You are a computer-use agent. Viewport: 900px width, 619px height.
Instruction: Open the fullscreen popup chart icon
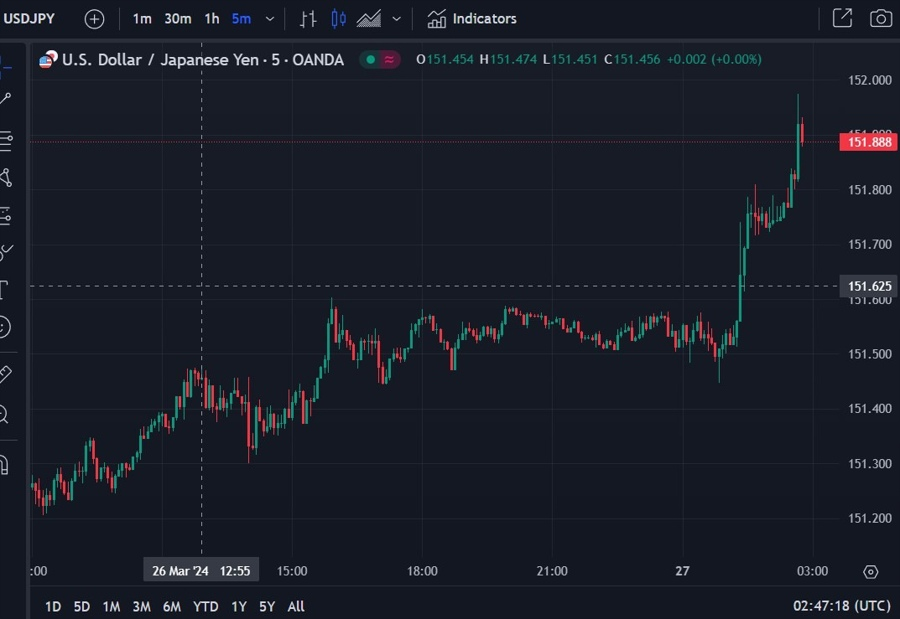click(842, 18)
